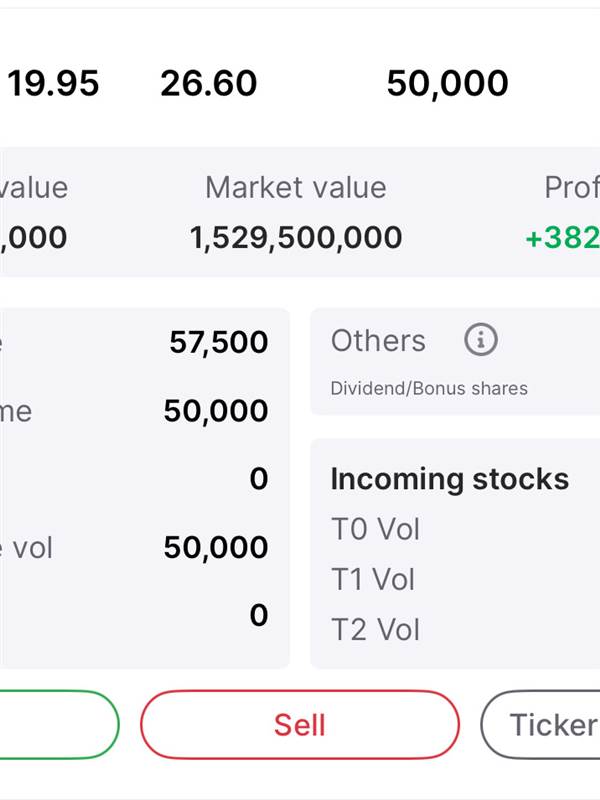The height and width of the screenshot is (800, 600).
Task: Select the Incoming stocks heading
Action: [x=449, y=480]
